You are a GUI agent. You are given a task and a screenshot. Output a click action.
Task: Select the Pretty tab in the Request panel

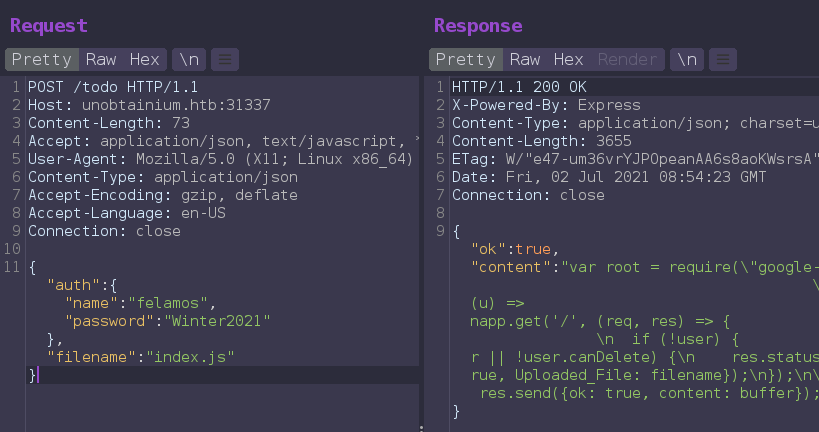point(41,59)
